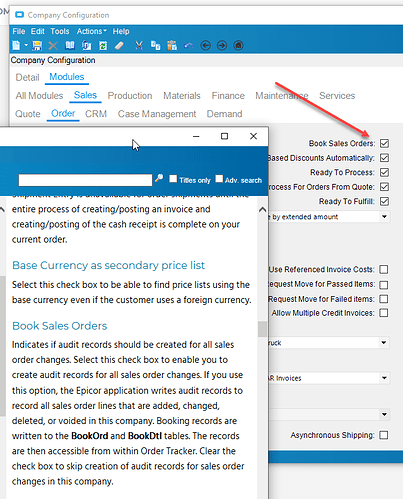This screenshot has height=499, width=403.
Task: Open the Tools menu
Action: [x=60, y=31]
